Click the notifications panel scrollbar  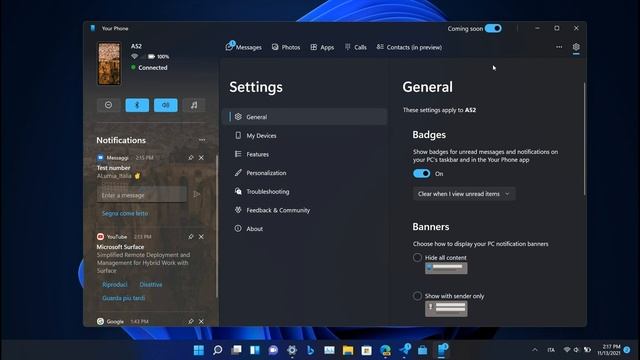(x=216, y=227)
